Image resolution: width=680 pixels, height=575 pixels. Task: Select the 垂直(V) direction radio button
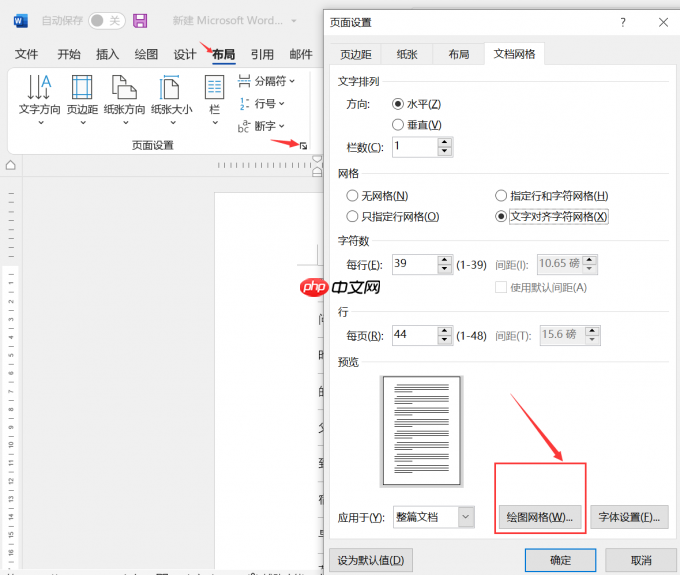pyautogui.click(x=398, y=125)
